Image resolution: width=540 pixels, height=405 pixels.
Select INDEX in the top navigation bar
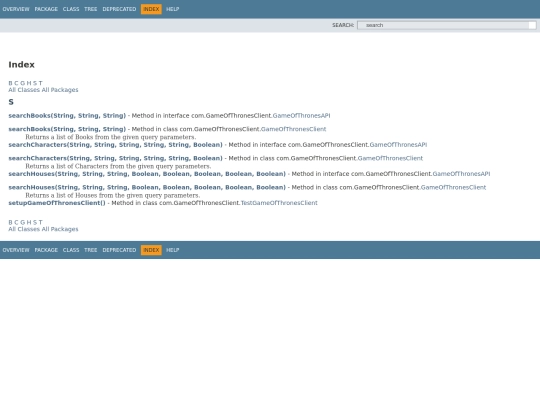click(x=151, y=9)
